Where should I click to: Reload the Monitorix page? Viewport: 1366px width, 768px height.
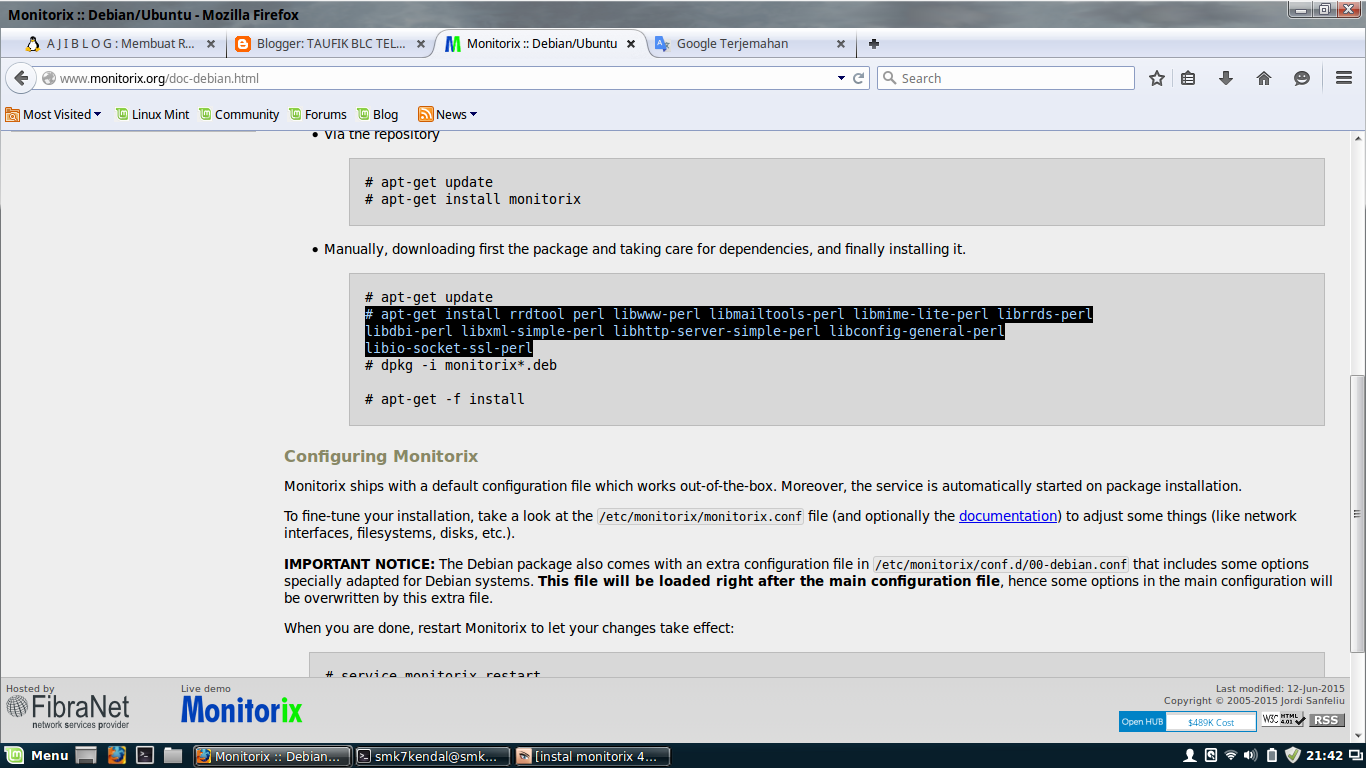tap(859, 78)
